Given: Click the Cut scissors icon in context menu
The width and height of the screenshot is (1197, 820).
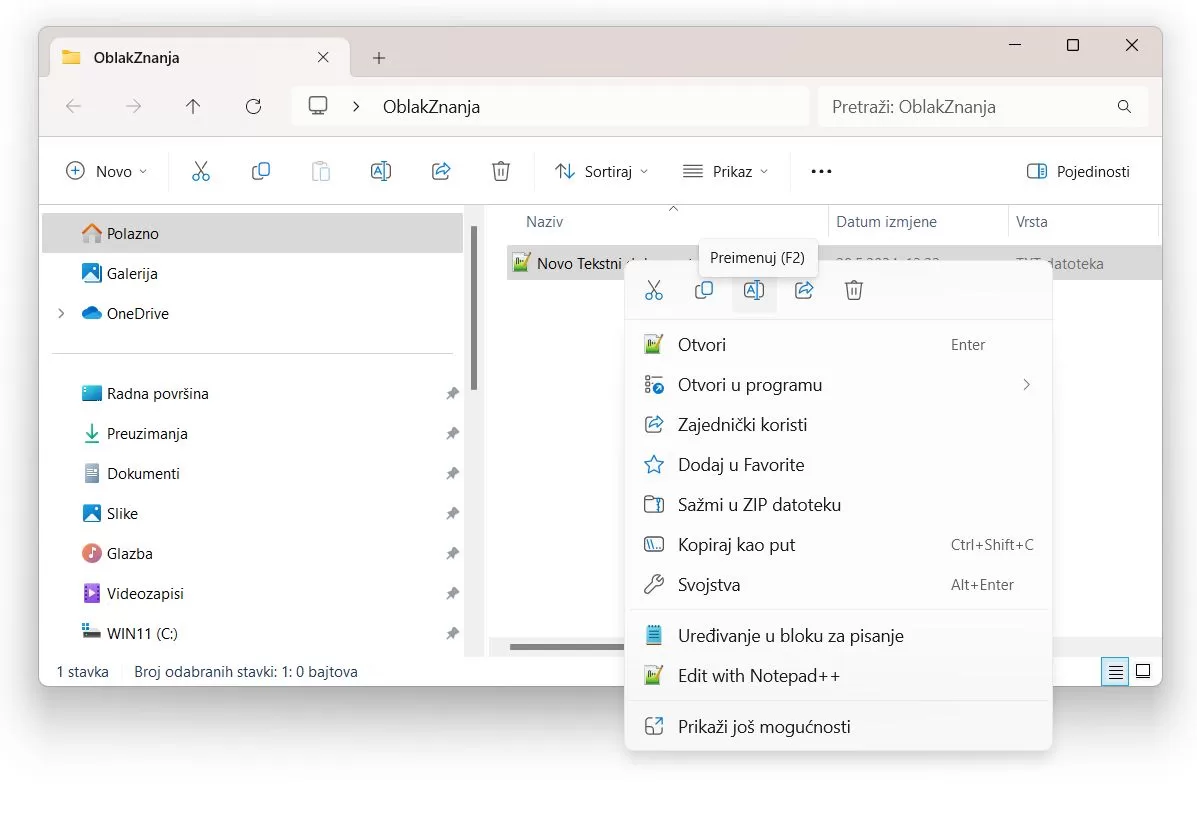Looking at the screenshot, I should (654, 290).
